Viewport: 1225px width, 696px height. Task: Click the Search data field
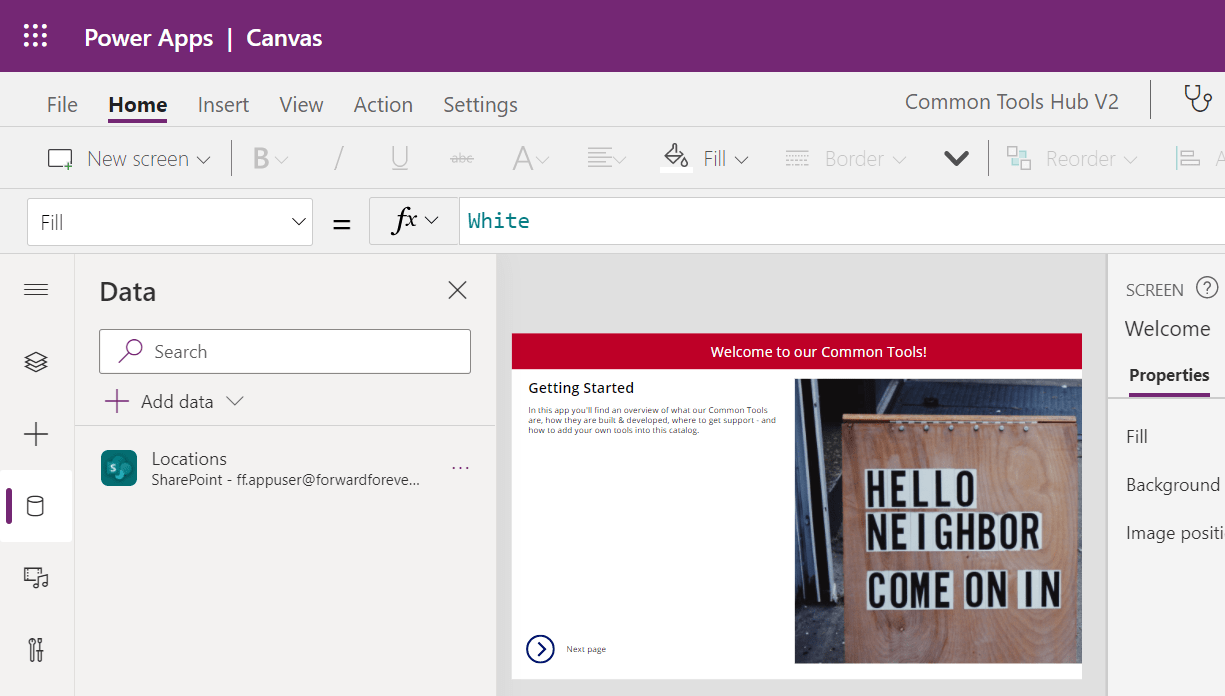(285, 352)
